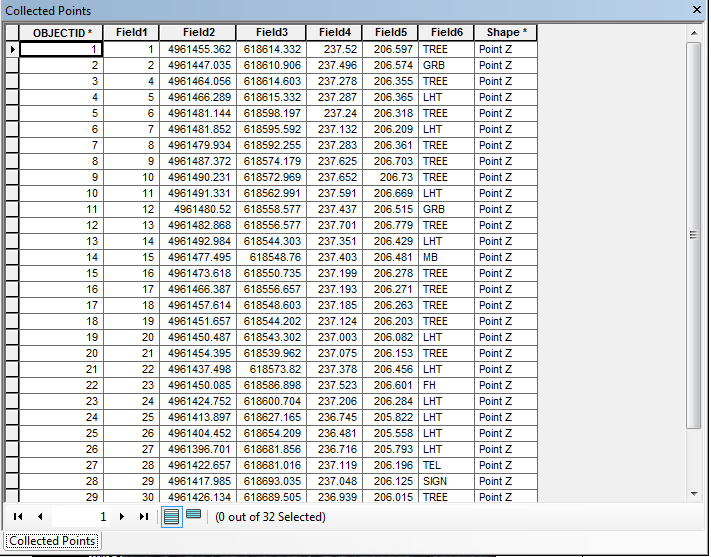Select the Field2 column header

point(198,33)
